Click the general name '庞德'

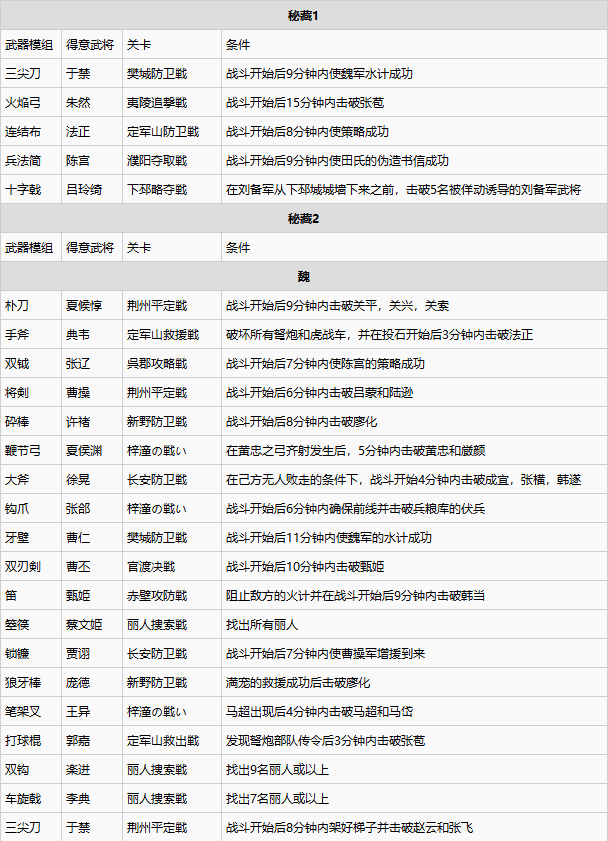click(x=78, y=682)
